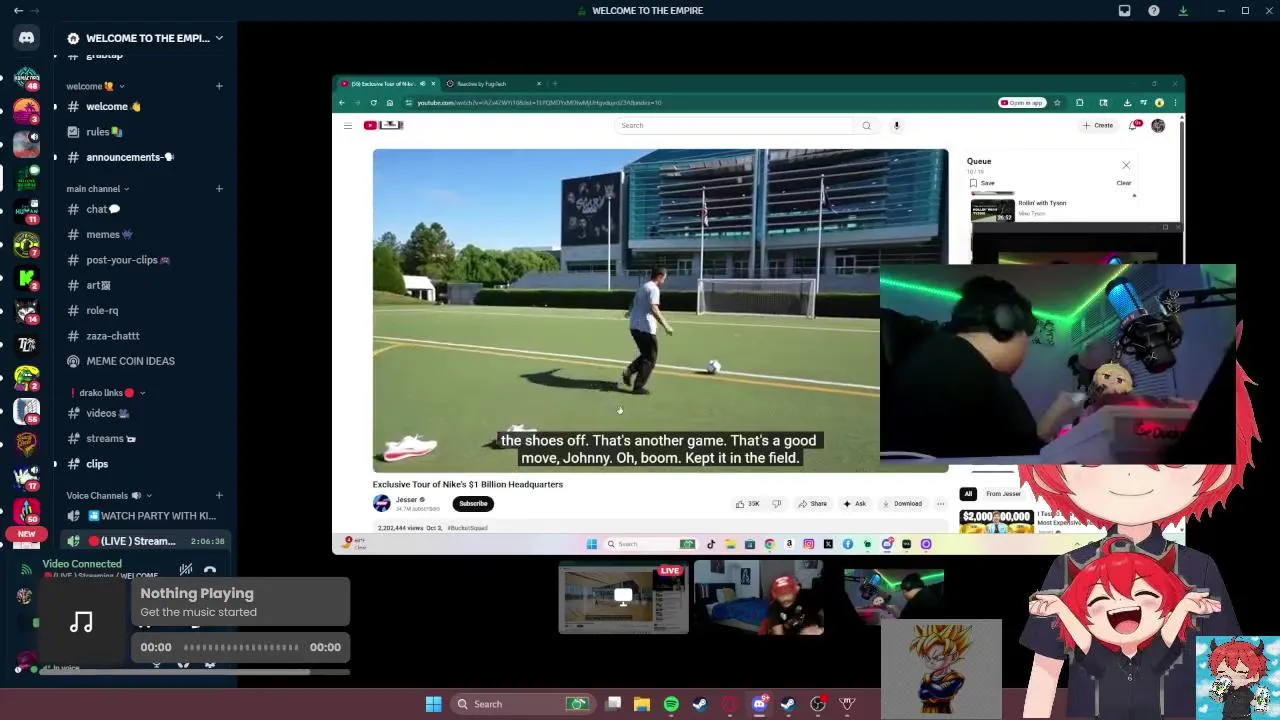This screenshot has height=720, width=1280.
Task: Open the role-rq channel
Action: pos(144,310)
